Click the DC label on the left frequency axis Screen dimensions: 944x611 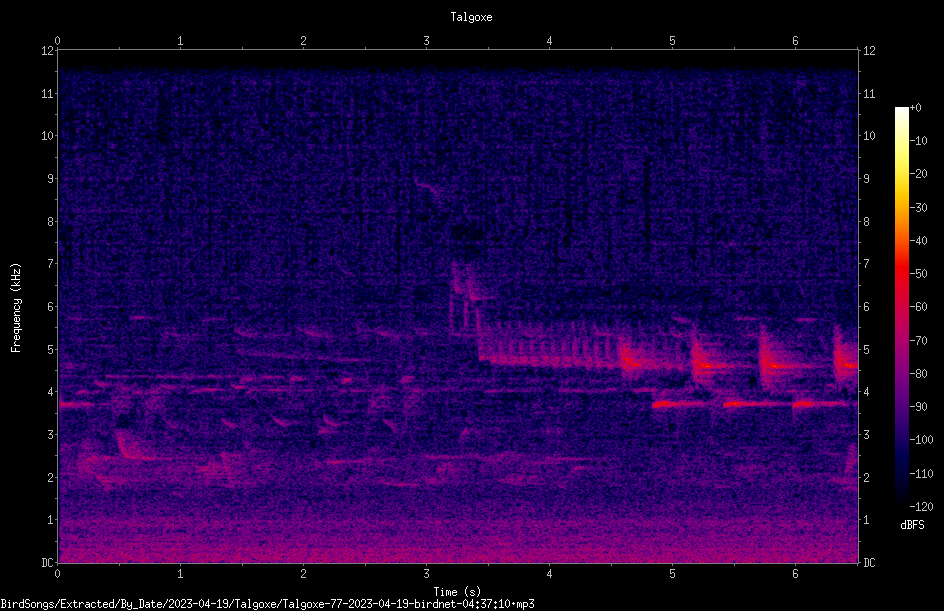coord(48,563)
